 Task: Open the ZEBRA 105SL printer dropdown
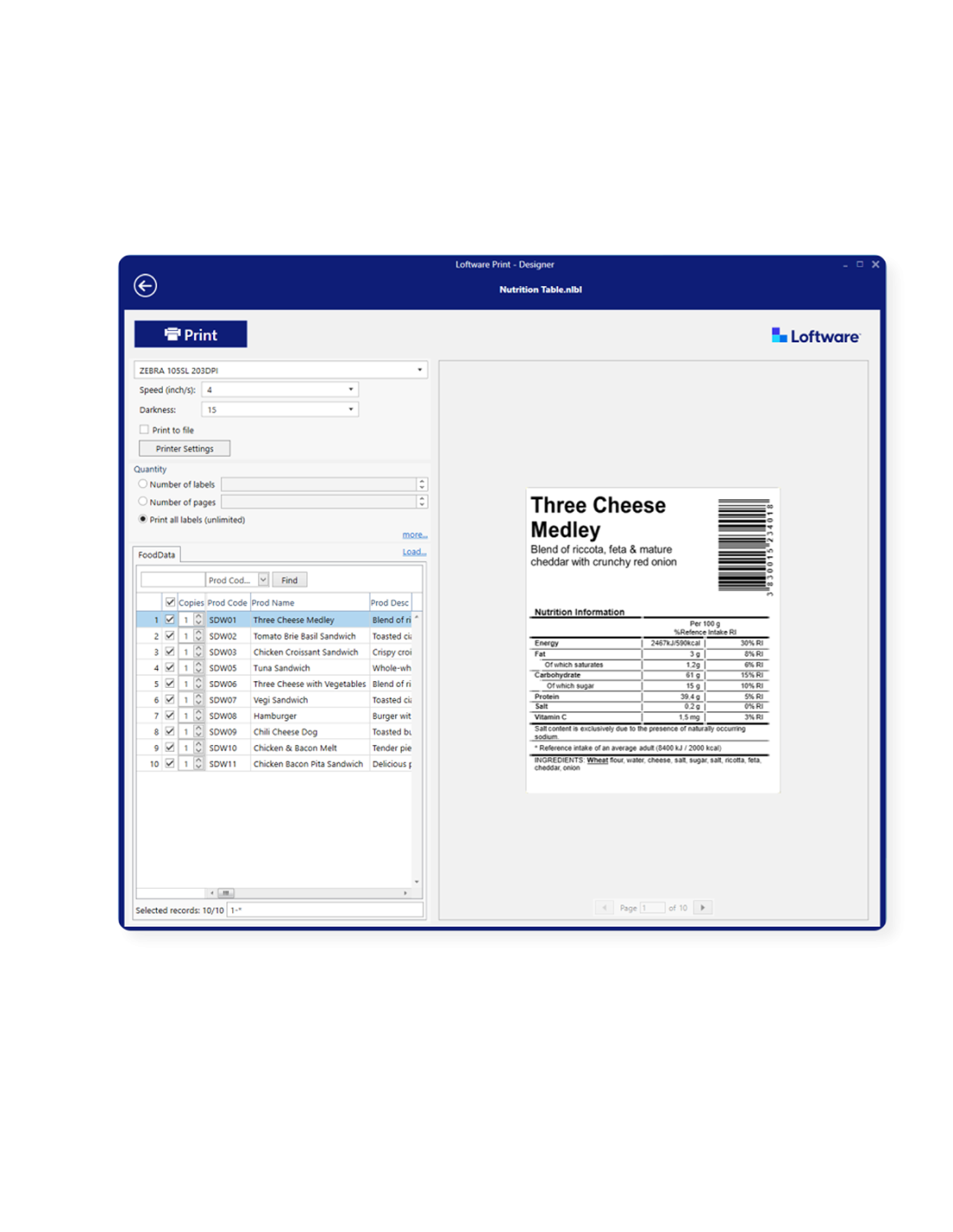(419, 370)
